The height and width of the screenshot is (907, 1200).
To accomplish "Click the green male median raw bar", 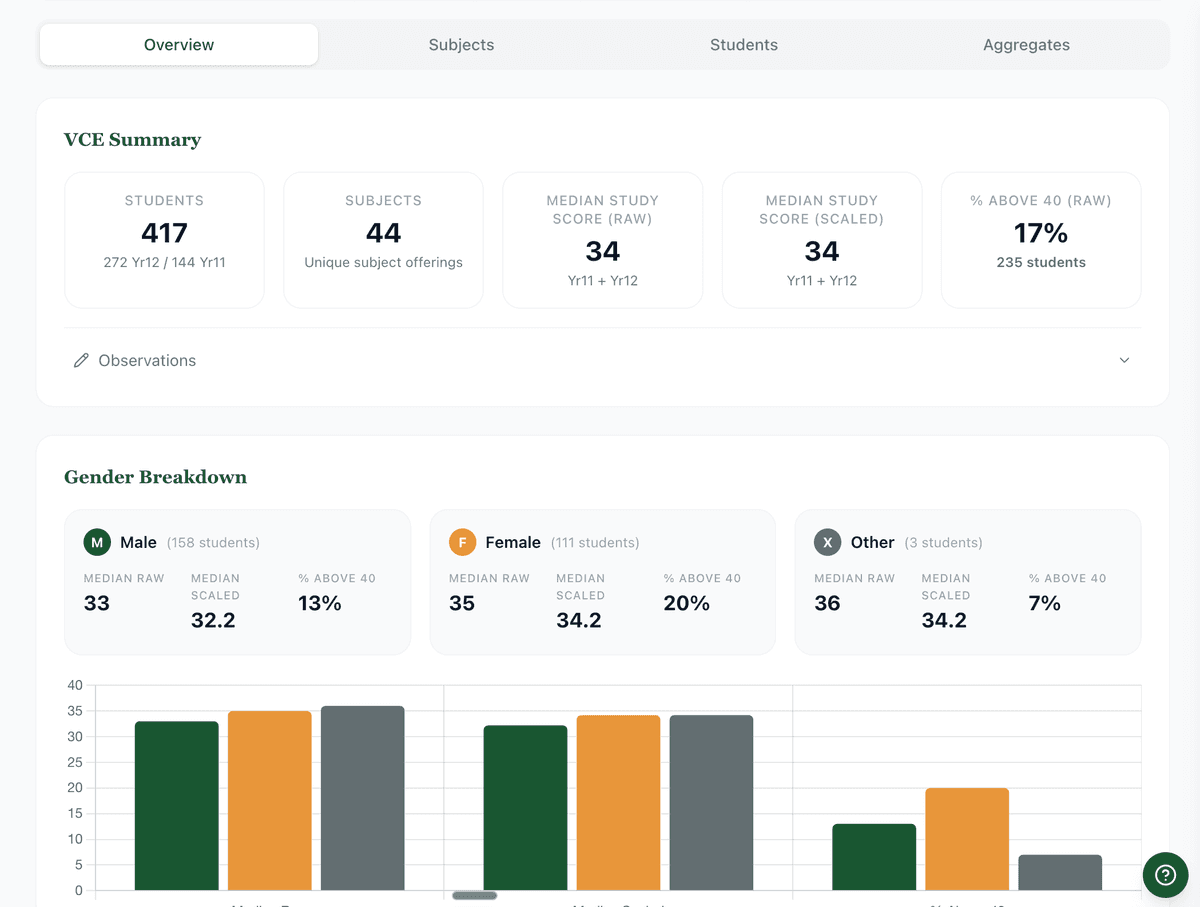I will pyautogui.click(x=176, y=806).
